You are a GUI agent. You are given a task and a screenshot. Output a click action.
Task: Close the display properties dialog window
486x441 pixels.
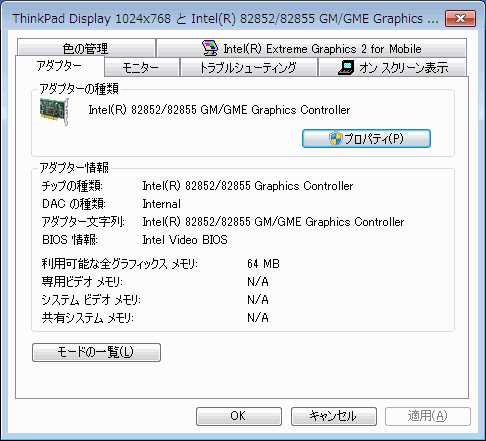[460, 18]
